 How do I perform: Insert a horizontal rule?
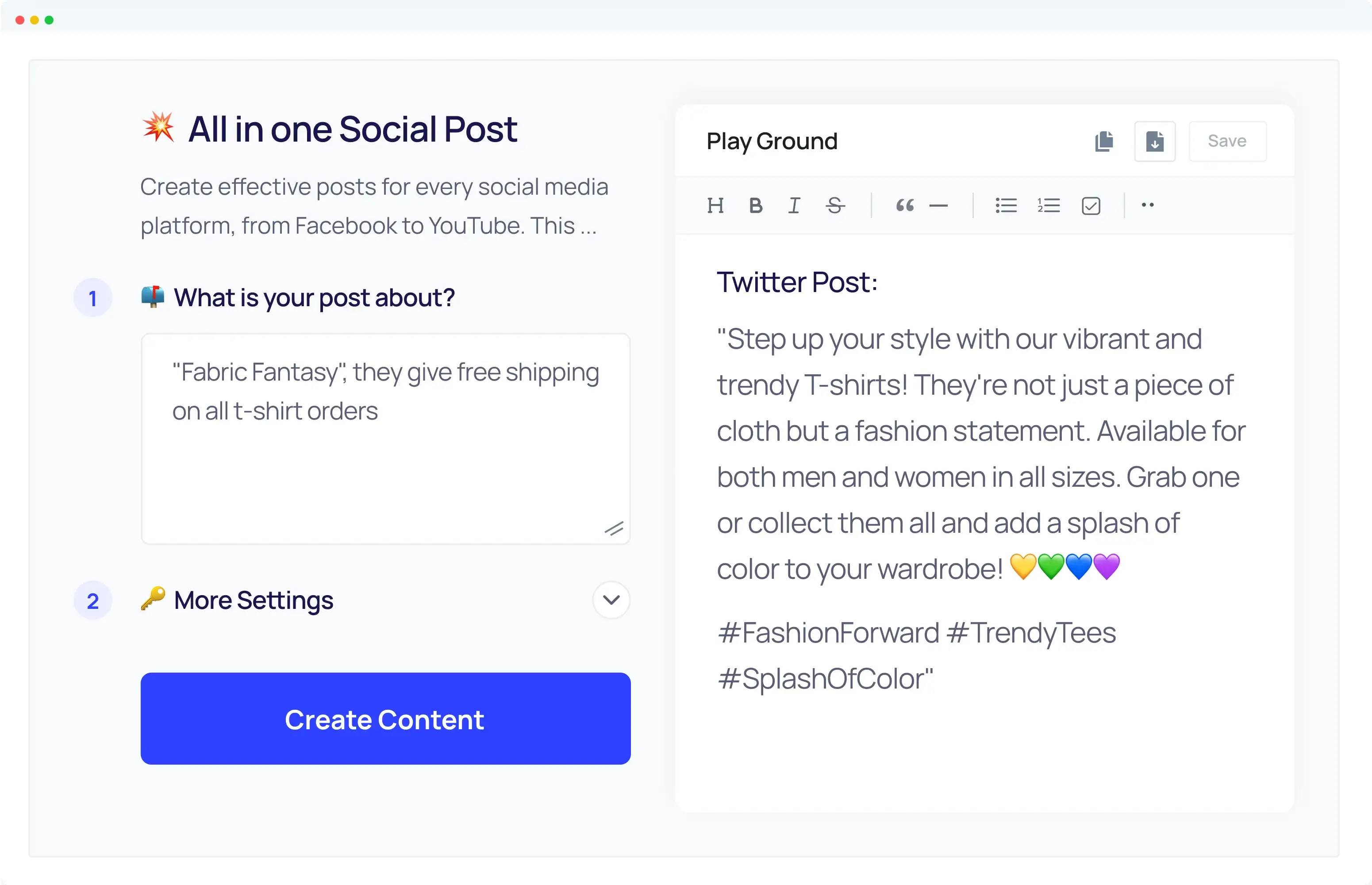tap(938, 205)
